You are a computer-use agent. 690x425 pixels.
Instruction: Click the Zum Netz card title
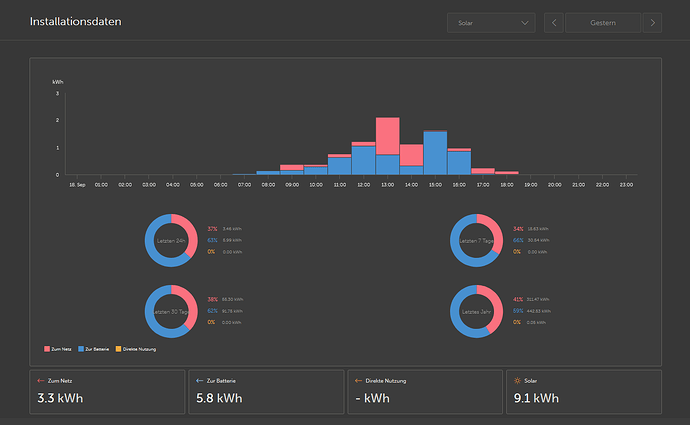(x=60, y=381)
